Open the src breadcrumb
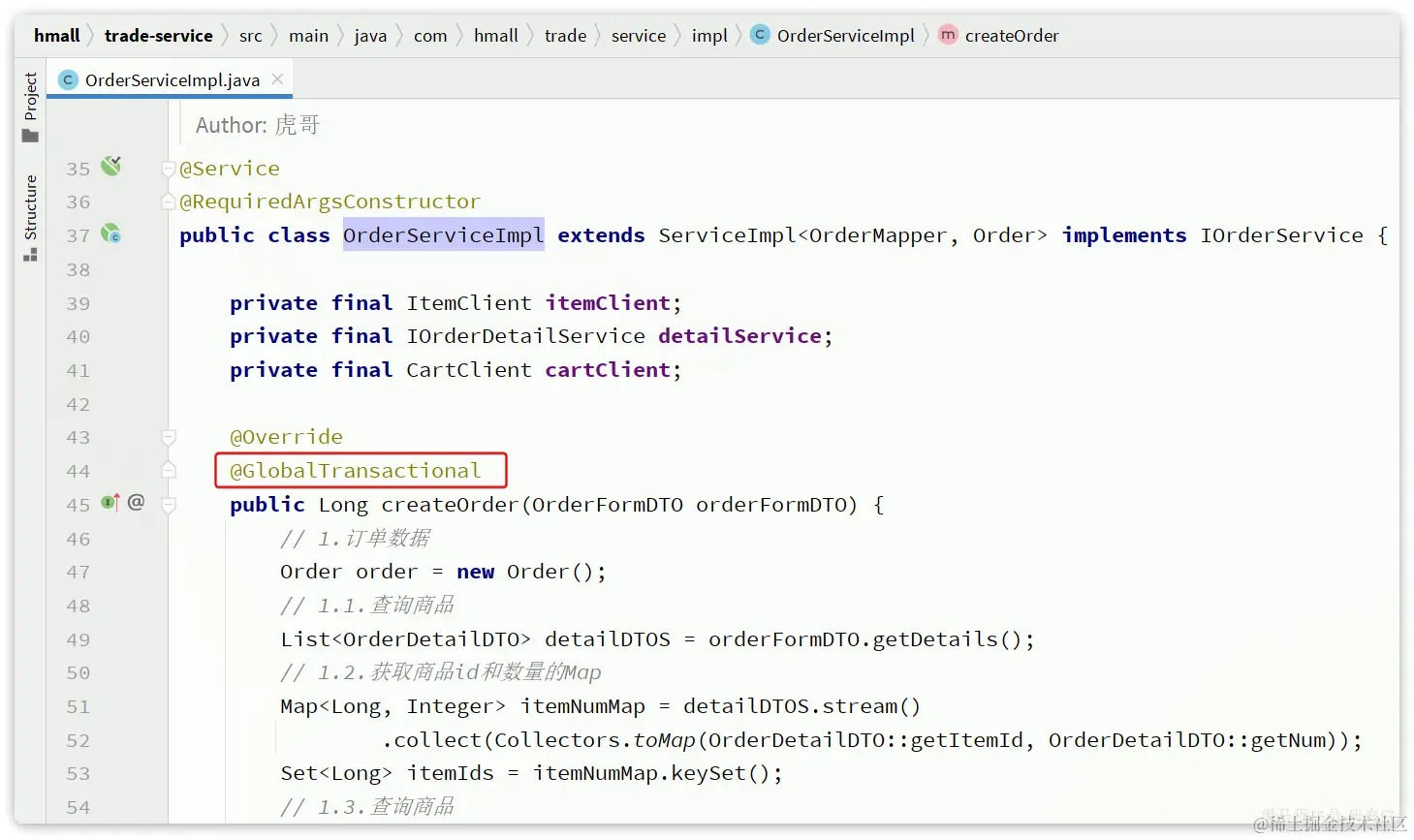The image size is (1414, 840). click(x=251, y=36)
